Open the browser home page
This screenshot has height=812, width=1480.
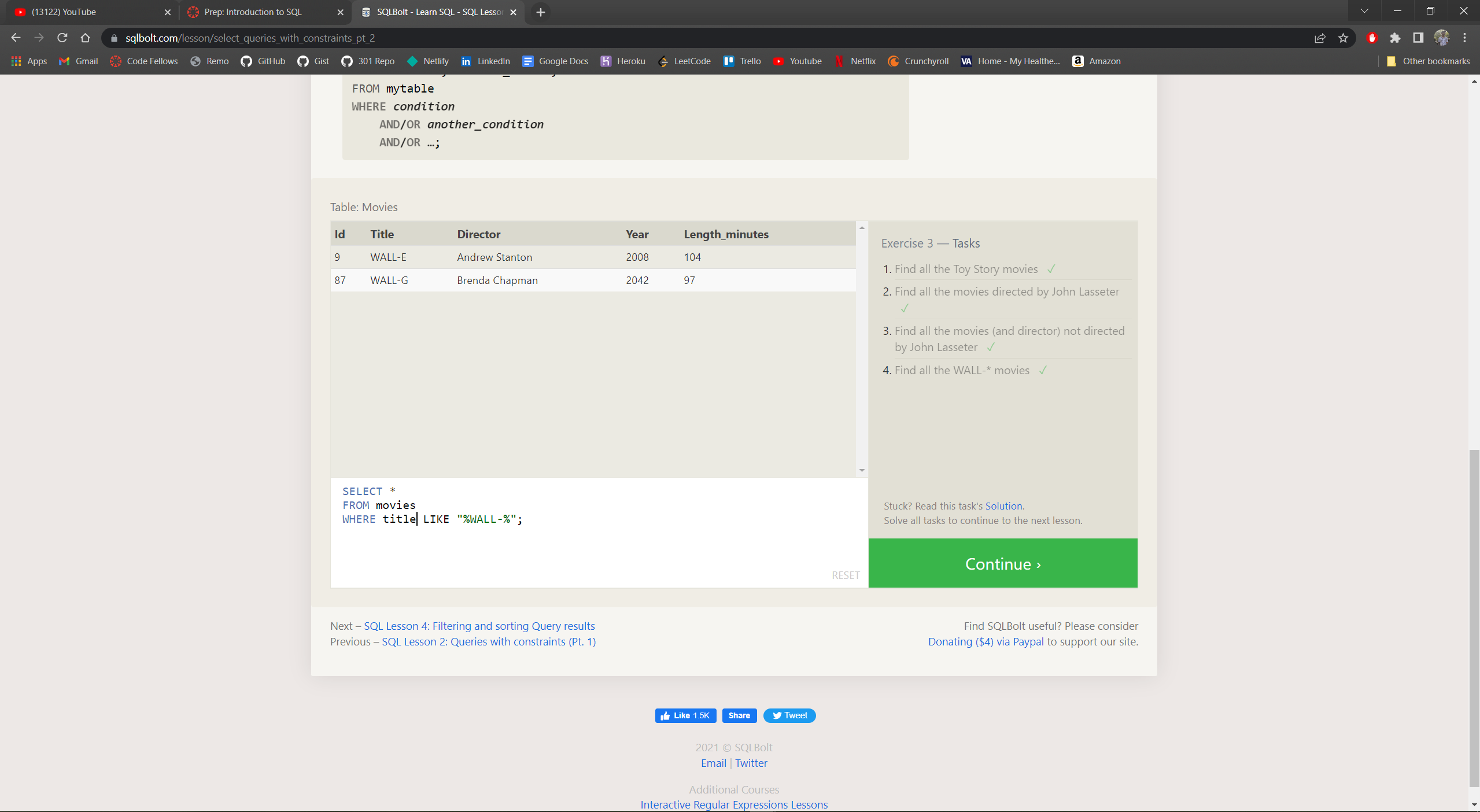85,38
